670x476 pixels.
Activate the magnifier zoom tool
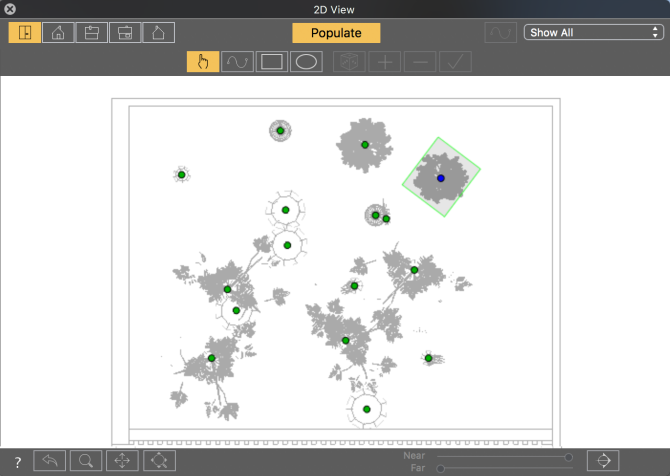click(86, 461)
